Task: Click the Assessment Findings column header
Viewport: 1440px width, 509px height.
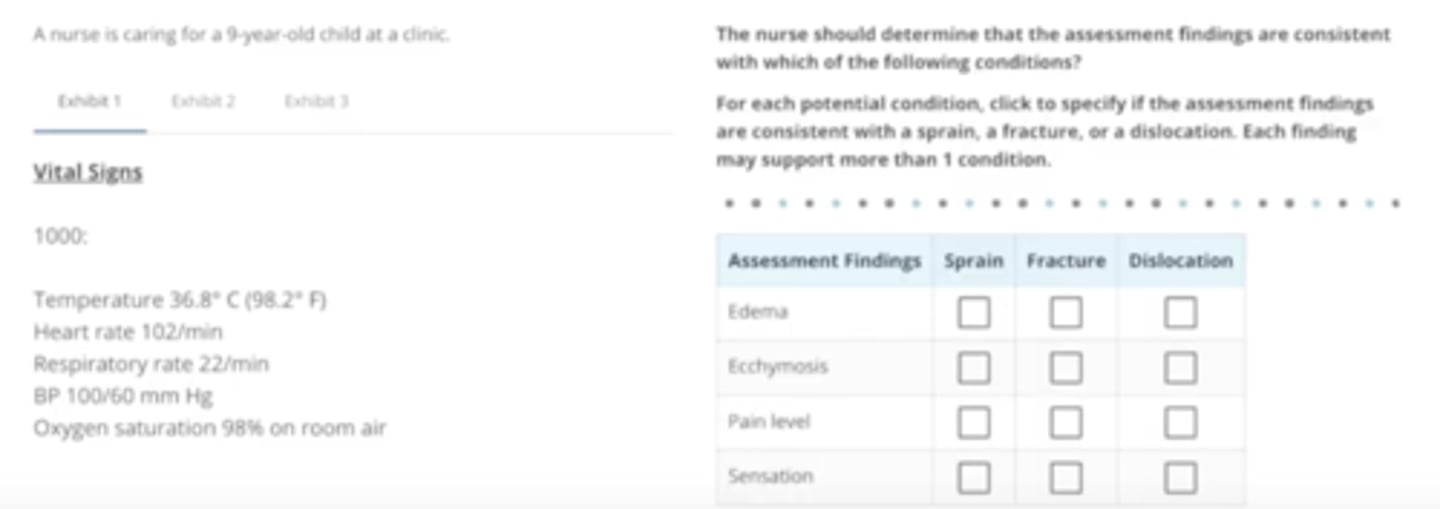Action: click(x=824, y=261)
